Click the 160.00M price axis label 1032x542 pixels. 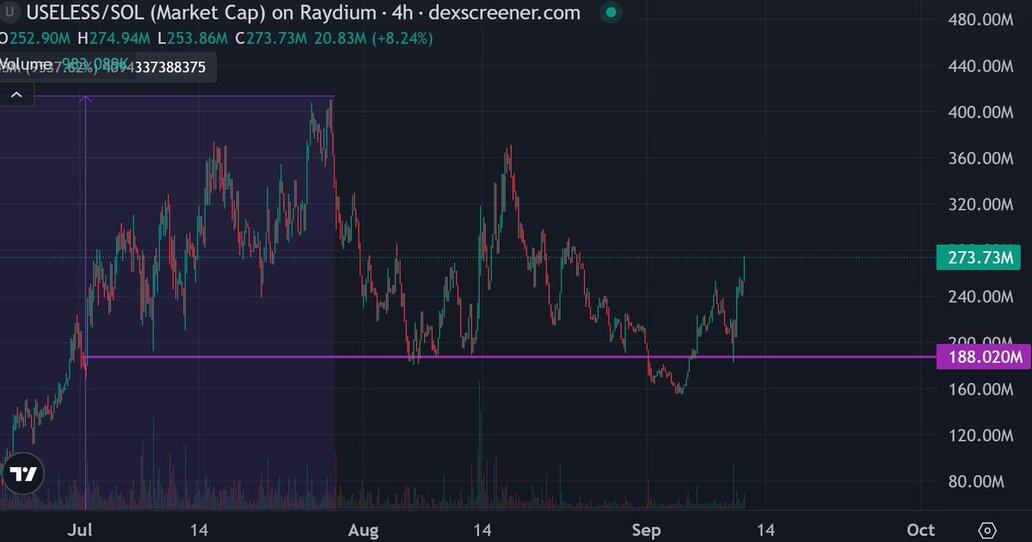click(981, 389)
